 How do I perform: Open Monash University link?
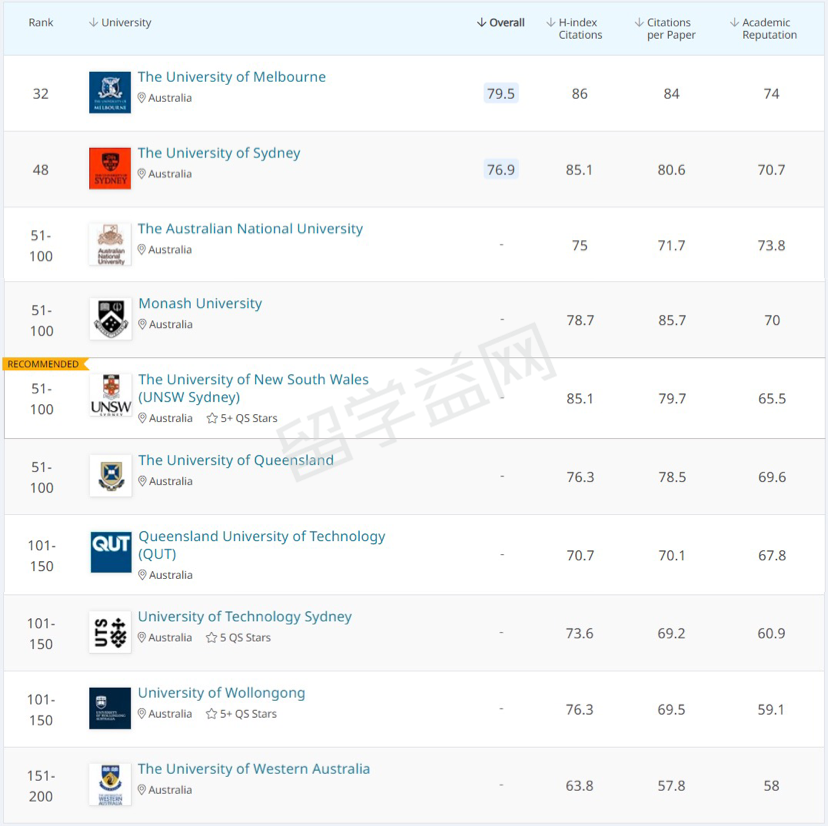pyautogui.click(x=200, y=304)
